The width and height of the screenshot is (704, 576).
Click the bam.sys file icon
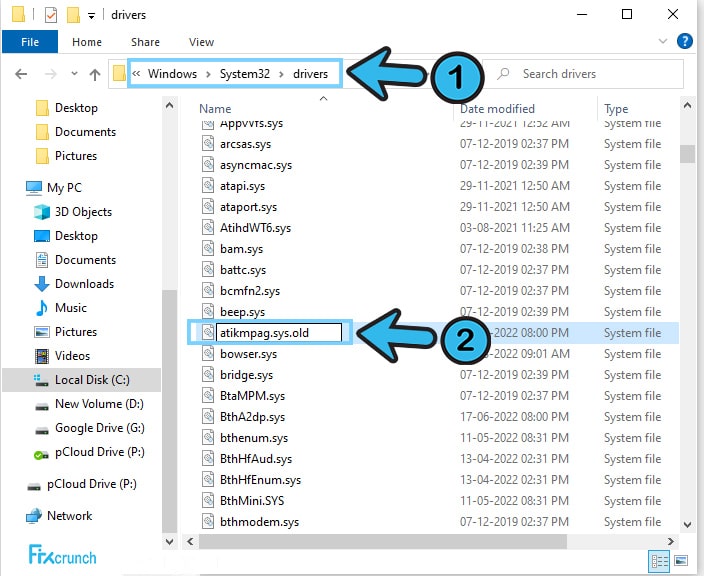[207, 249]
